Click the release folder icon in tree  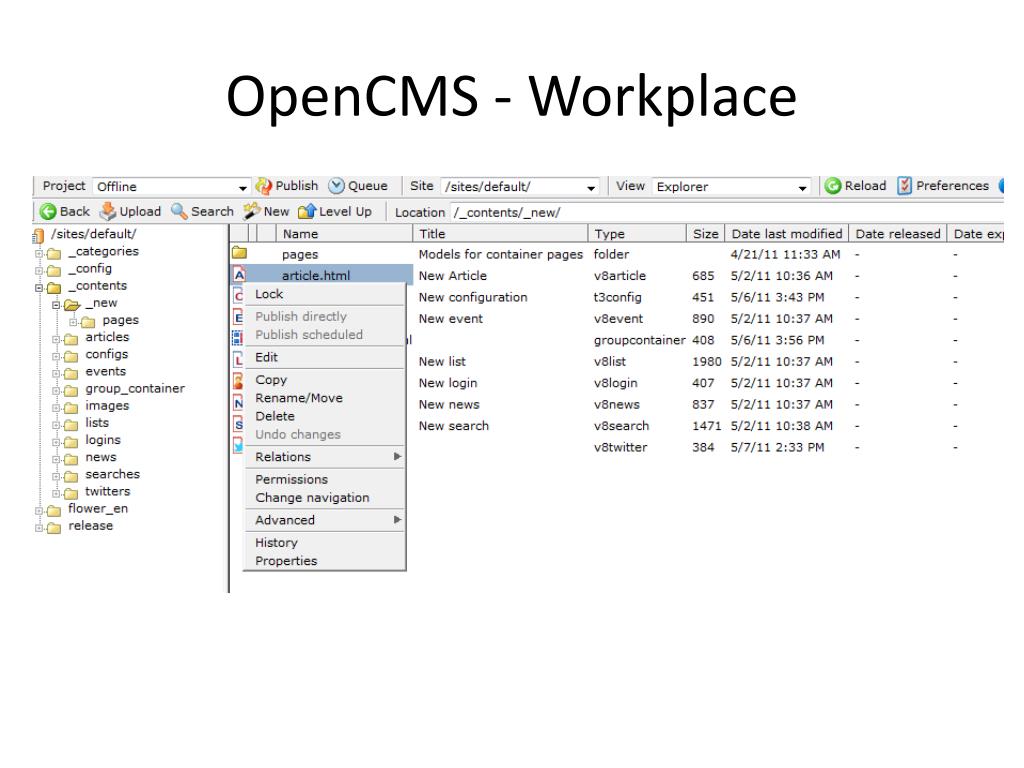coord(54,528)
